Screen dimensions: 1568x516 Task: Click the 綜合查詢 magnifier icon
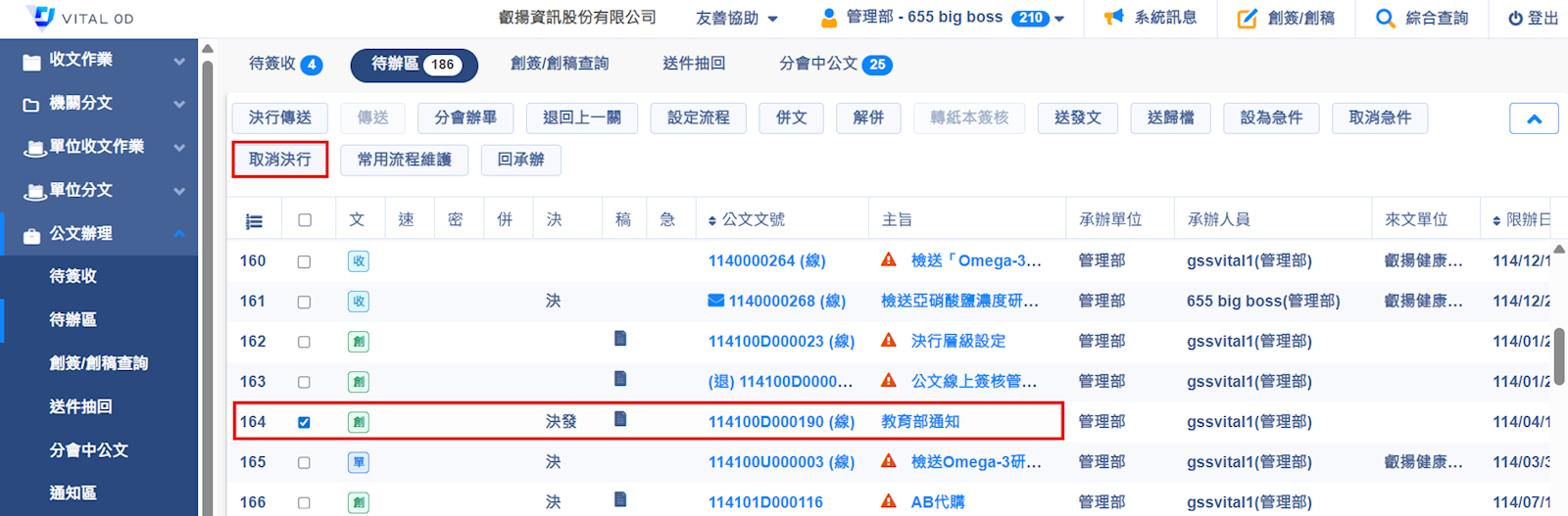[1385, 18]
